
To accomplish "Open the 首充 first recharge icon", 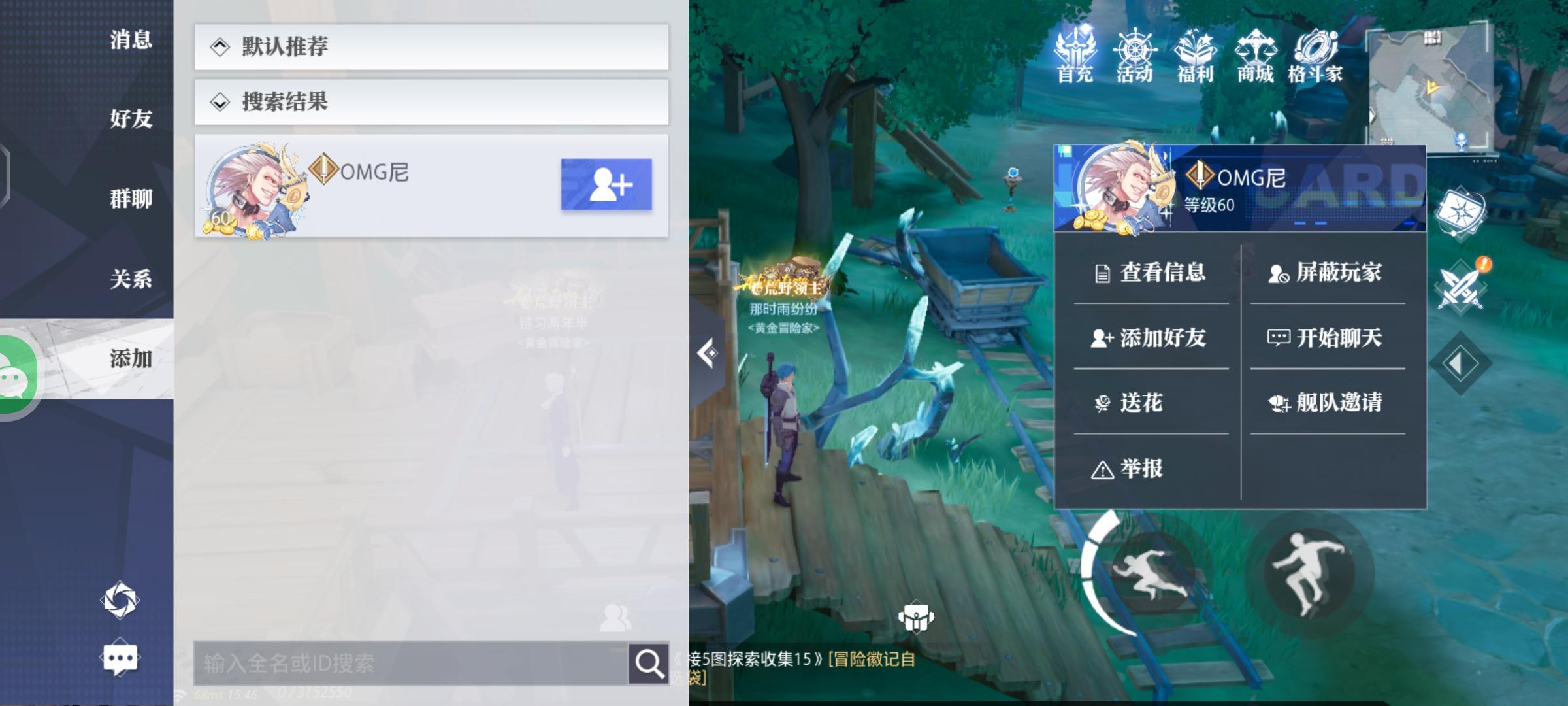I will click(x=1075, y=55).
